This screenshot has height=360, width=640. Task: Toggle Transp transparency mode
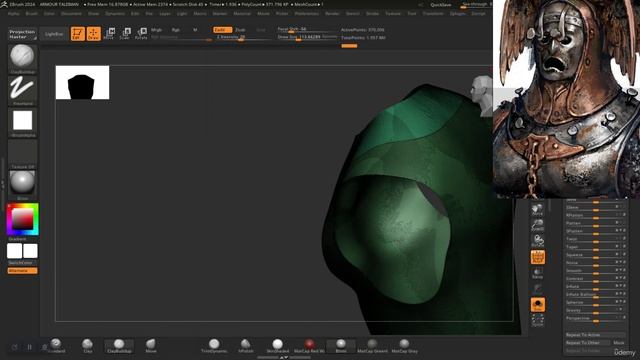pyautogui.click(x=538, y=273)
